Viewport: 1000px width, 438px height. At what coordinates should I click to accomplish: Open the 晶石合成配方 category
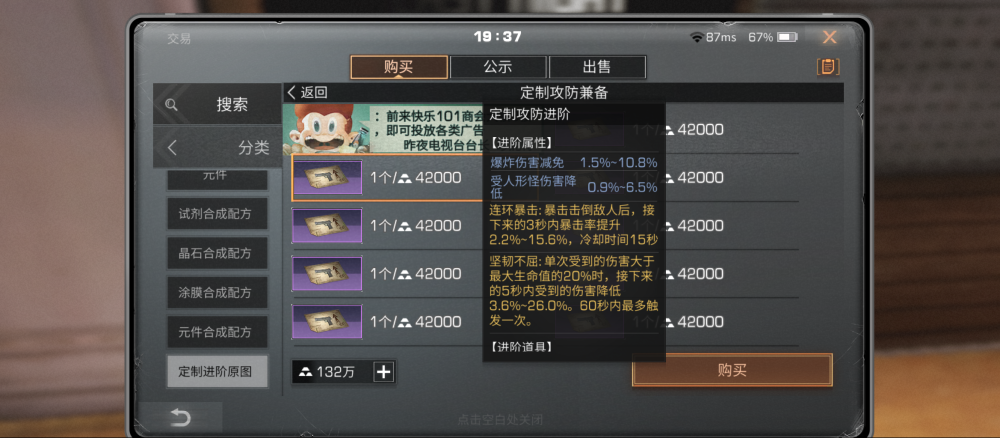(x=217, y=253)
